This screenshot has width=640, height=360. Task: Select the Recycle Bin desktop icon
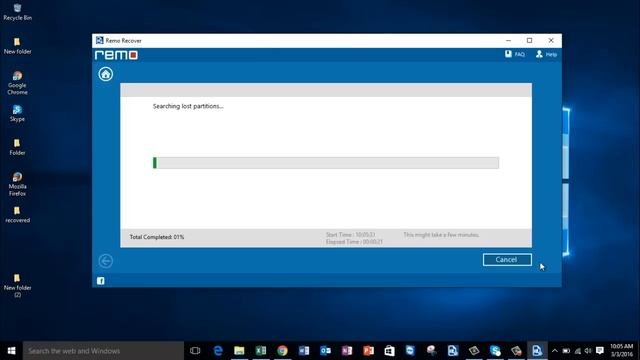[17, 12]
